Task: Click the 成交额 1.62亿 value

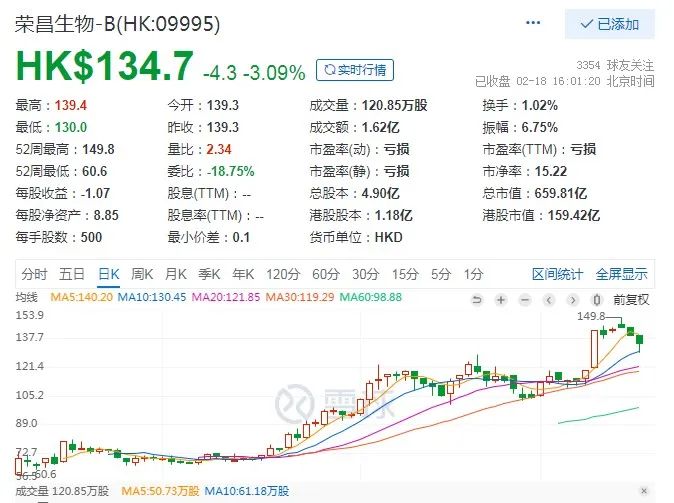Action: 380,127
